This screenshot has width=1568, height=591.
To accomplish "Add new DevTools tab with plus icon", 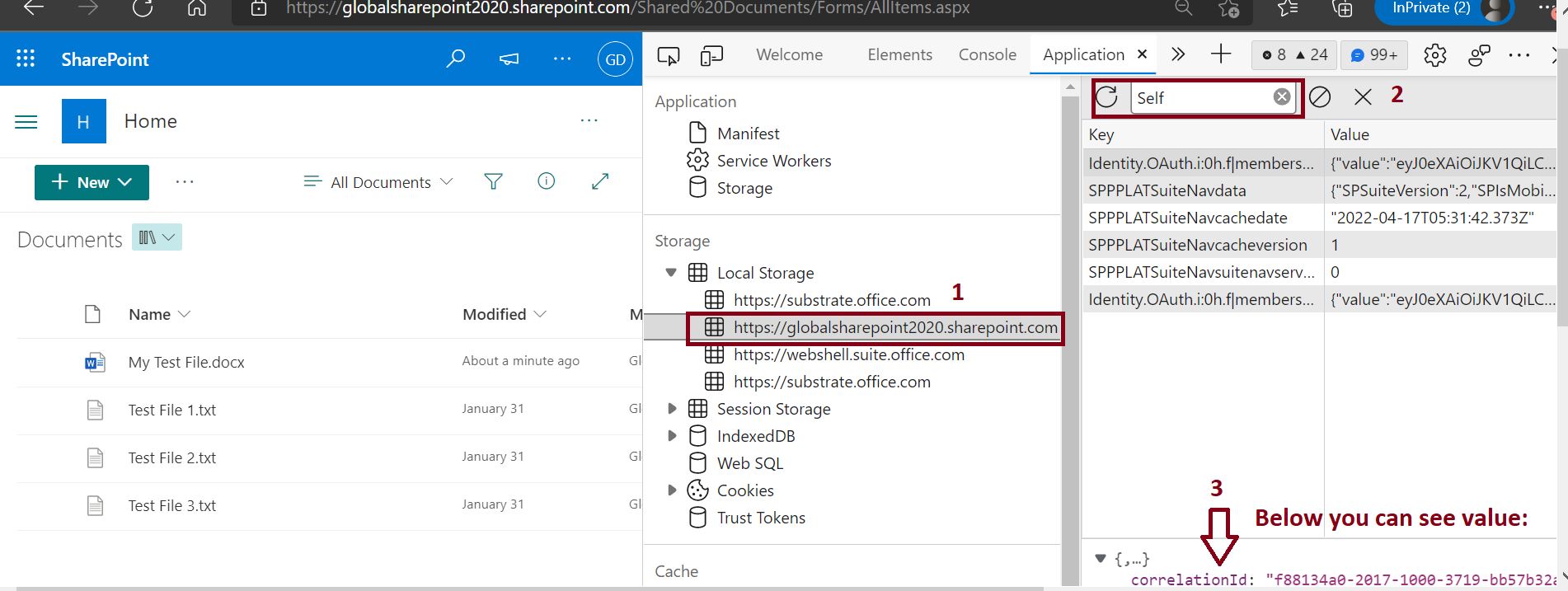I will pos(1221,54).
